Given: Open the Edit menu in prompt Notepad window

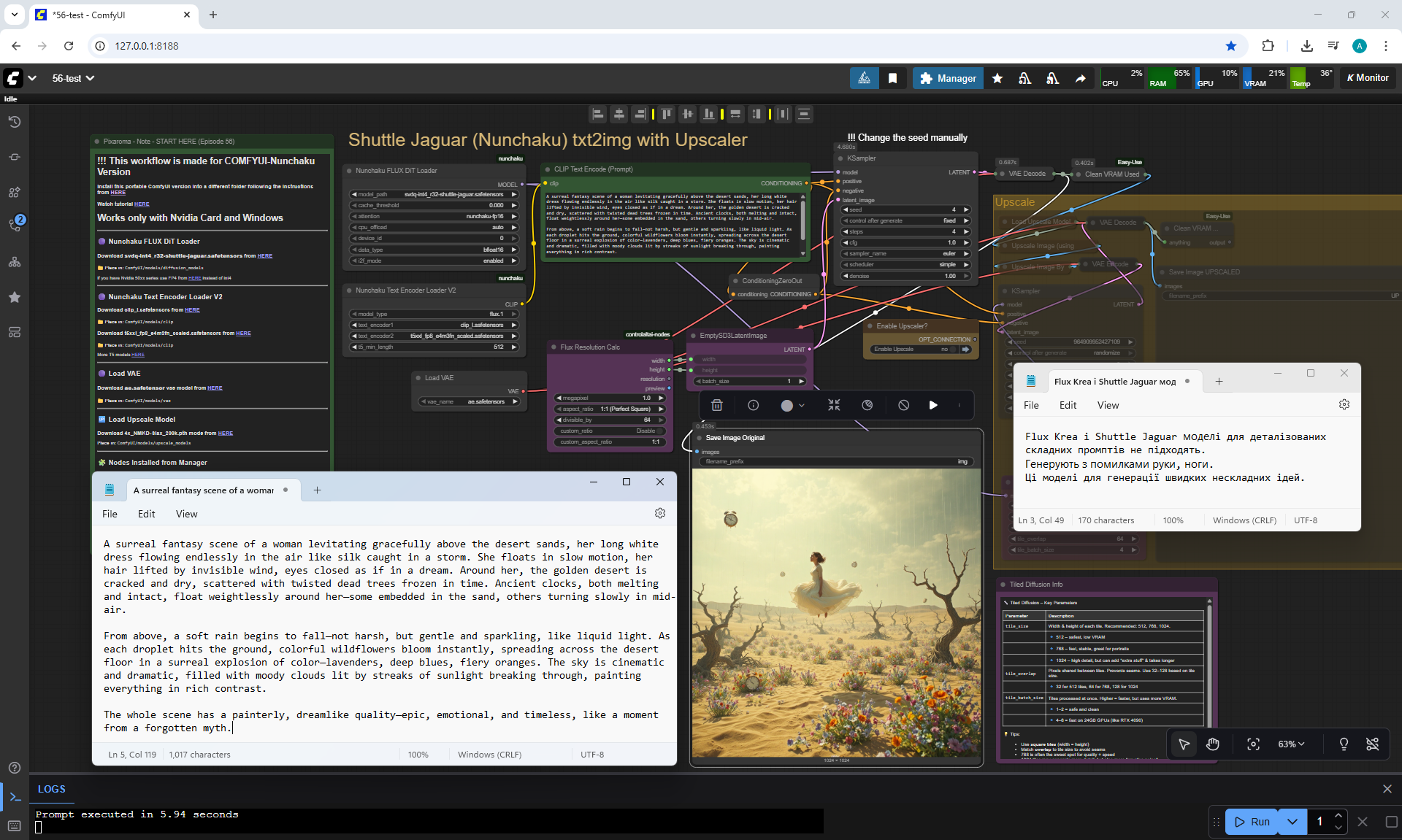Looking at the screenshot, I should [146, 515].
